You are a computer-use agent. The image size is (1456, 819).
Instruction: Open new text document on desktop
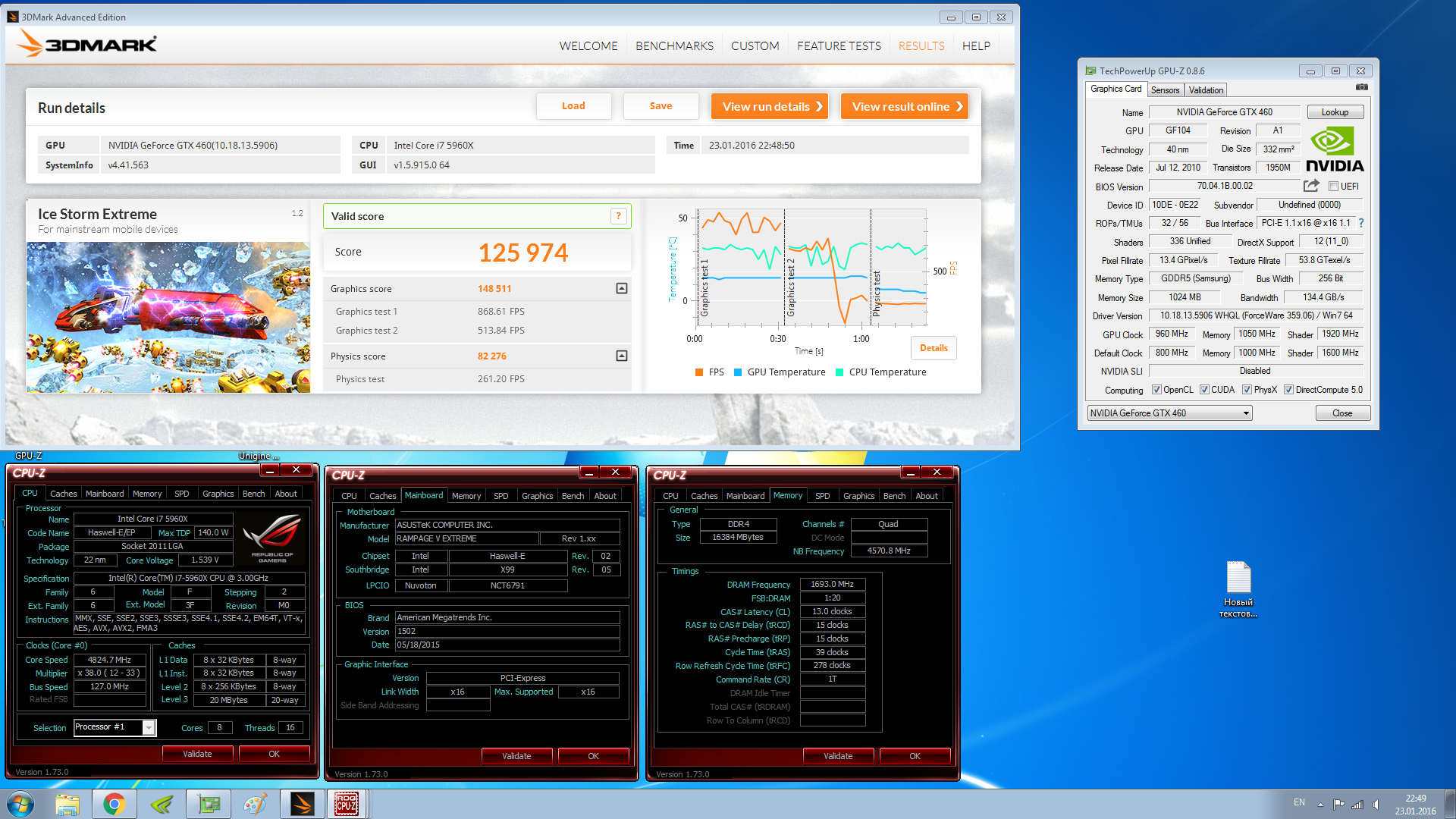tap(1238, 589)
